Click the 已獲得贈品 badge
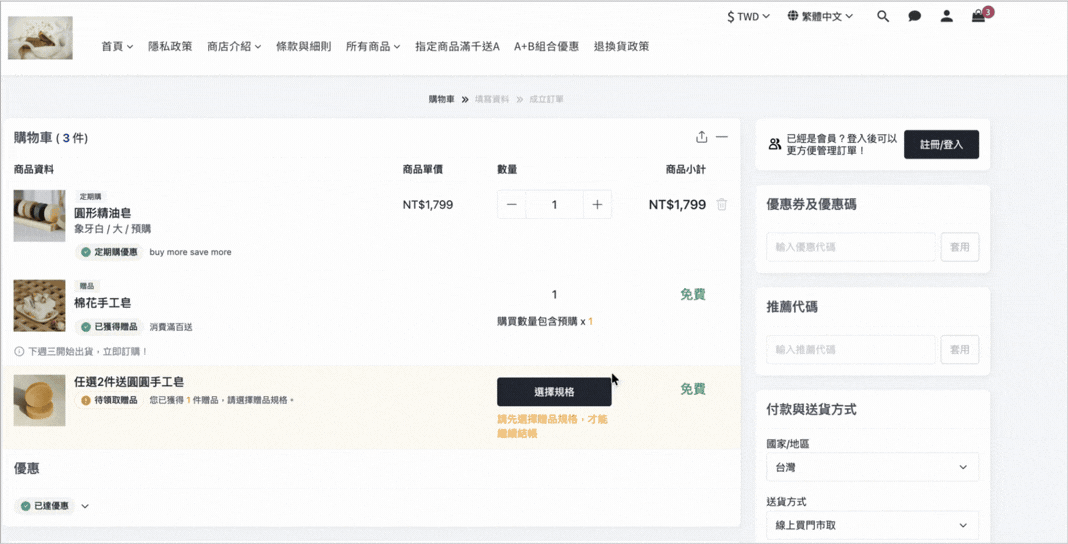 click(109, 327)
